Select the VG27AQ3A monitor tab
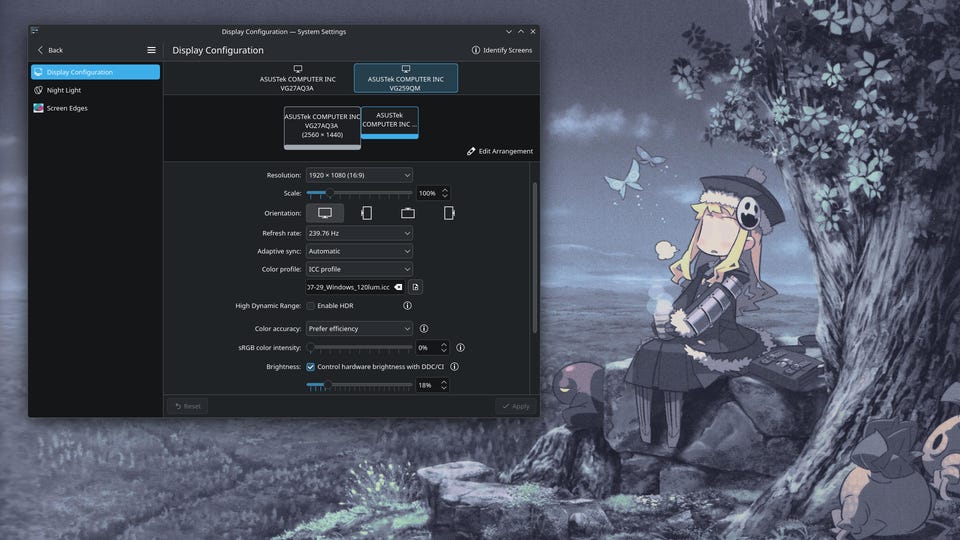This screenshot has height=540, width=960. (x=298, y=78)
